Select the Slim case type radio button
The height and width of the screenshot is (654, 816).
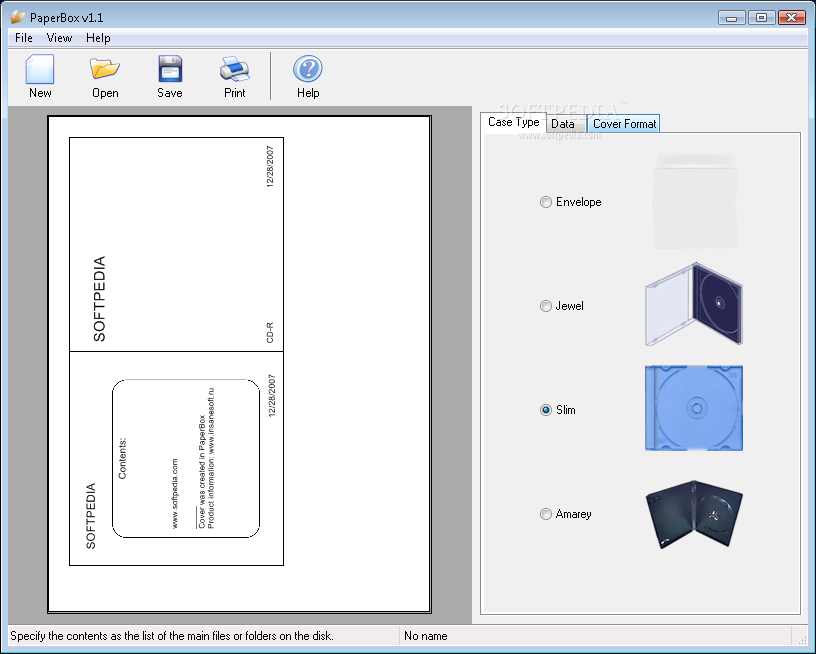tap(545, 410)
